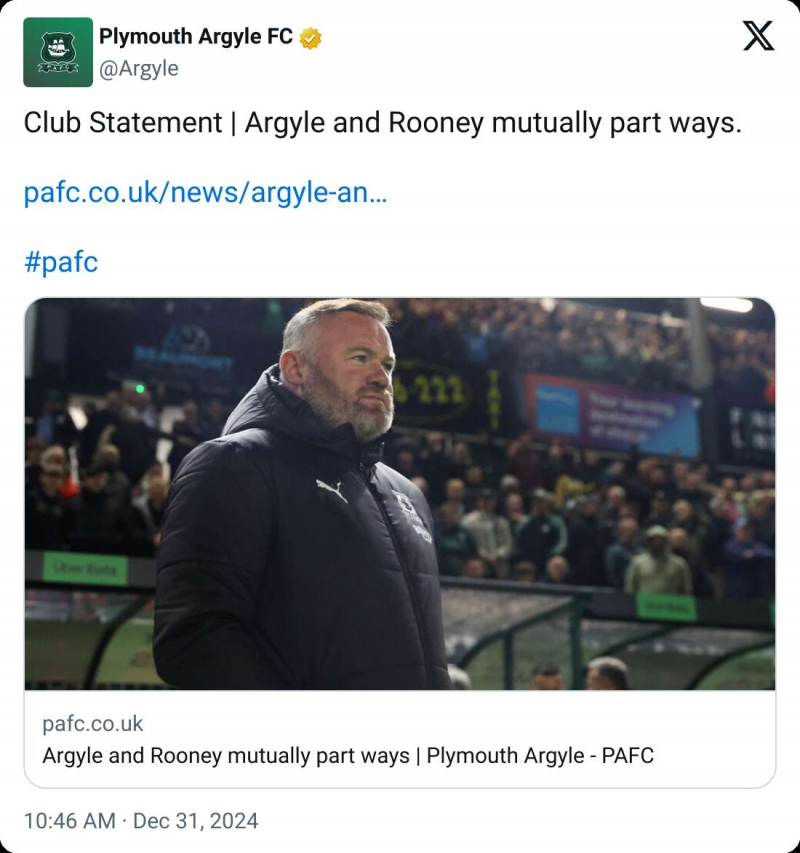The image size is (800, 853).
Task: Select the #pafc hashtag
Action: [x=61, y=262]
